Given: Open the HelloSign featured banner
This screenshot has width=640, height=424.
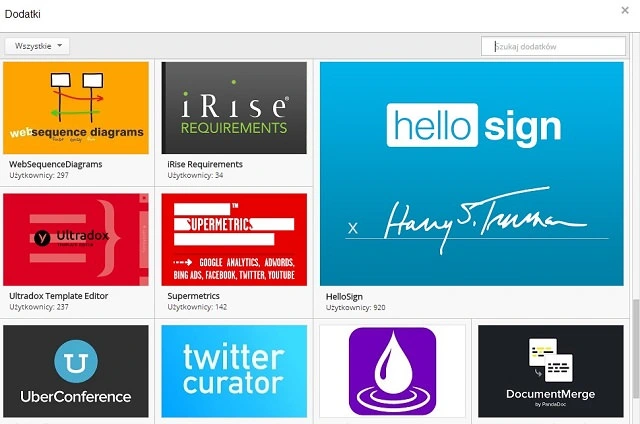Looking at the screenshot, I should (471, 174).
